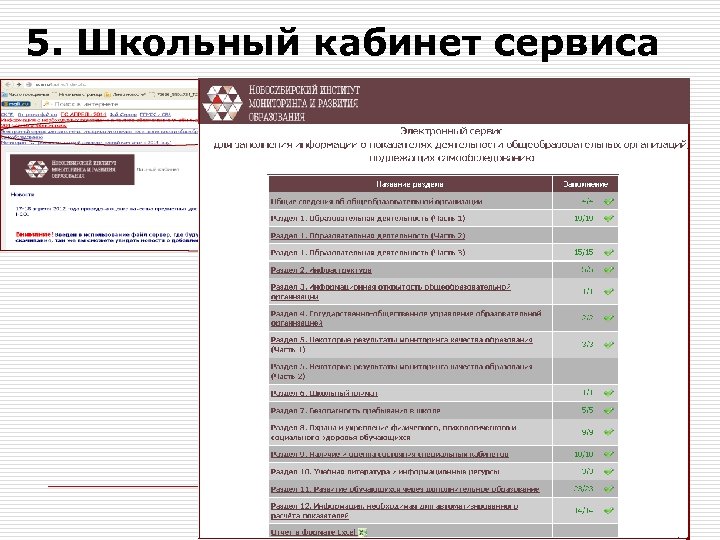Open 'Раздел 11. Развитие обучающихся' link
720x540 pixels.
(x=405, y=489)
